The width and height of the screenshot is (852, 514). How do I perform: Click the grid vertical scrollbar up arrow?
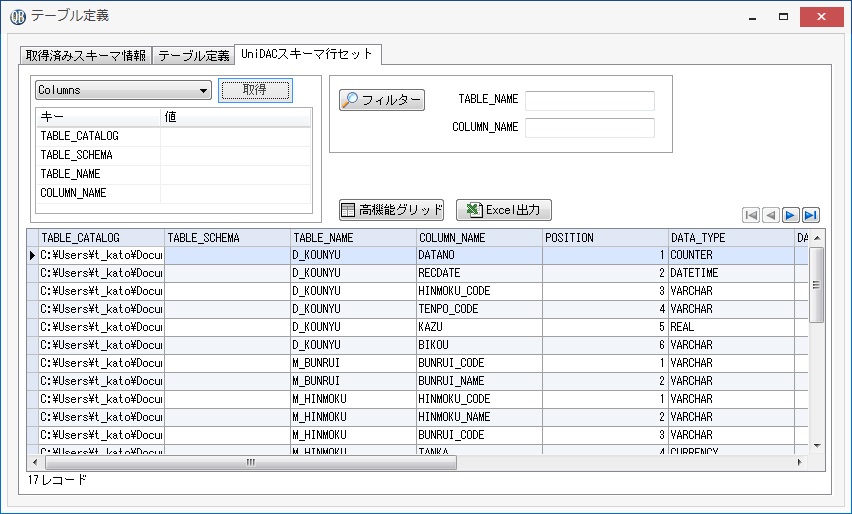(x=817, y=238)
